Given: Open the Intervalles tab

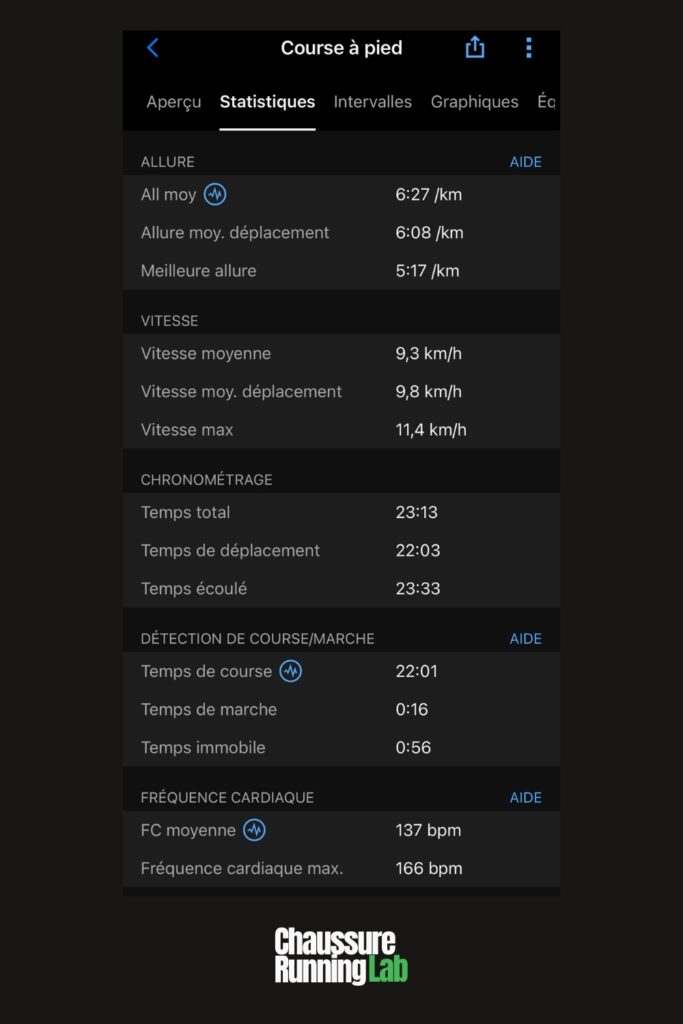Looking at the screenshot, I should point(372,102).
